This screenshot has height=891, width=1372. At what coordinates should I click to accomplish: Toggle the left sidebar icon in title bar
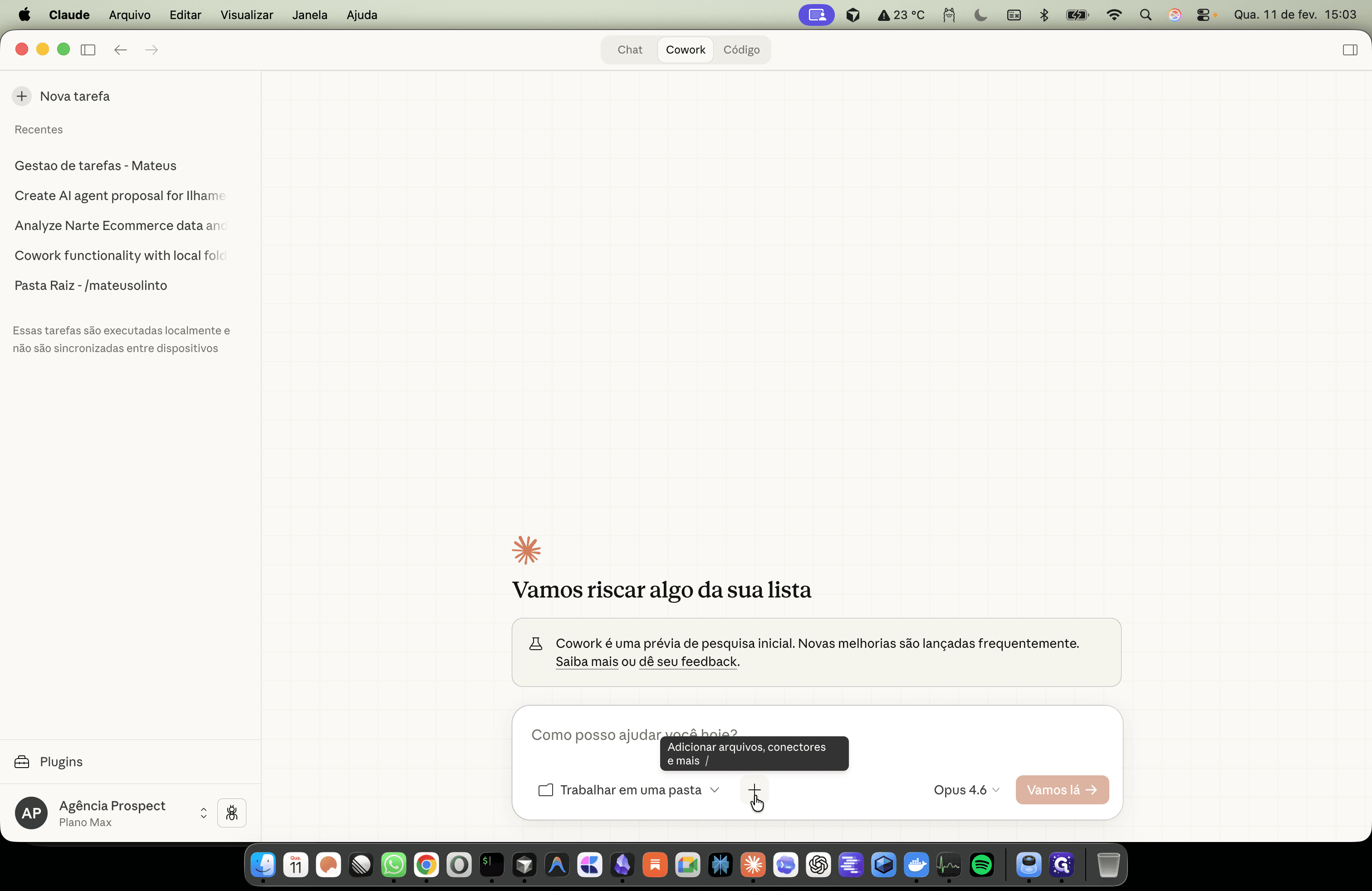coord(88,49)
